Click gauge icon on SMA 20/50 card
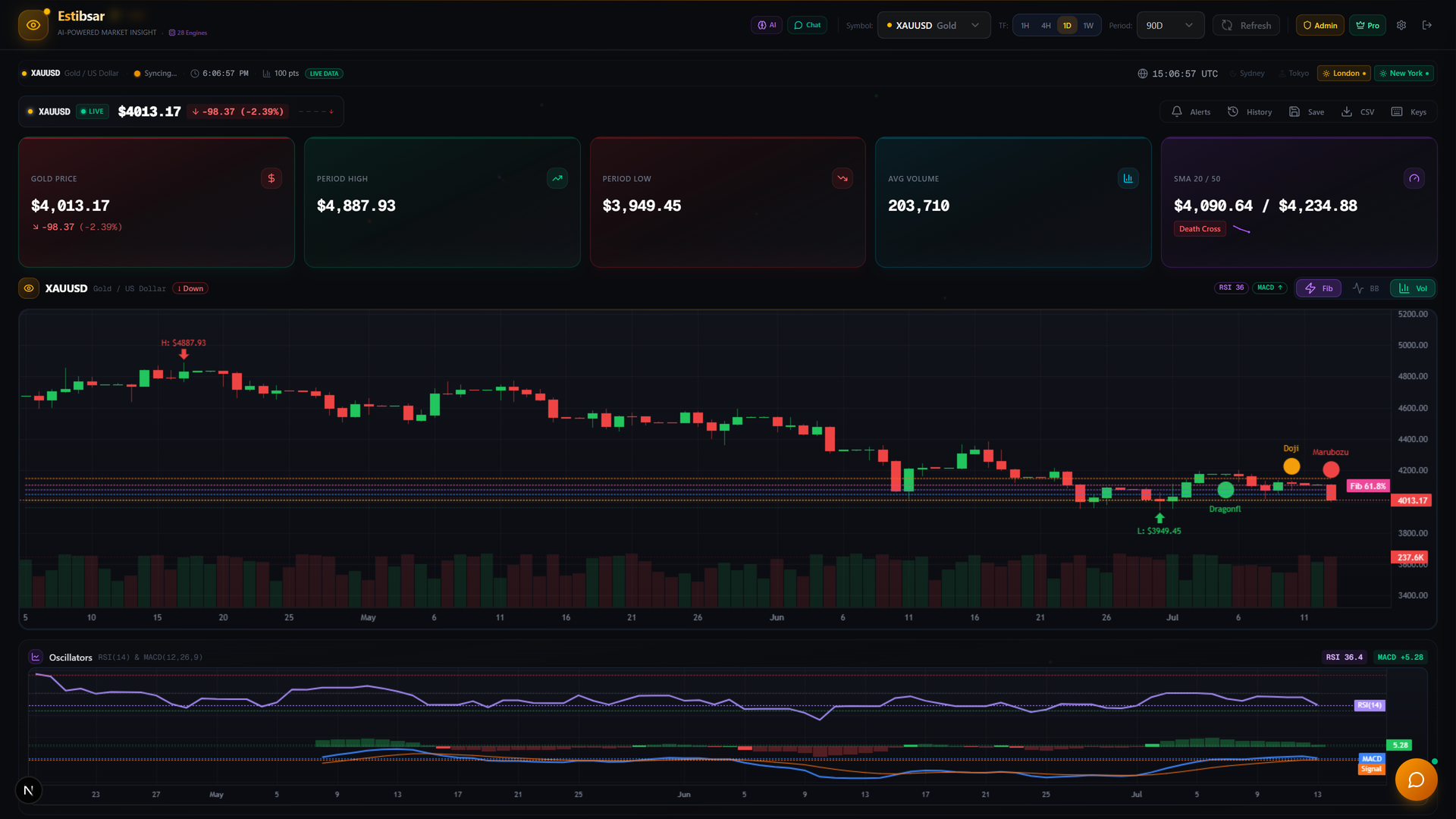The height and width of the screenshot is (819, 1456). [x=1414, y=178]
